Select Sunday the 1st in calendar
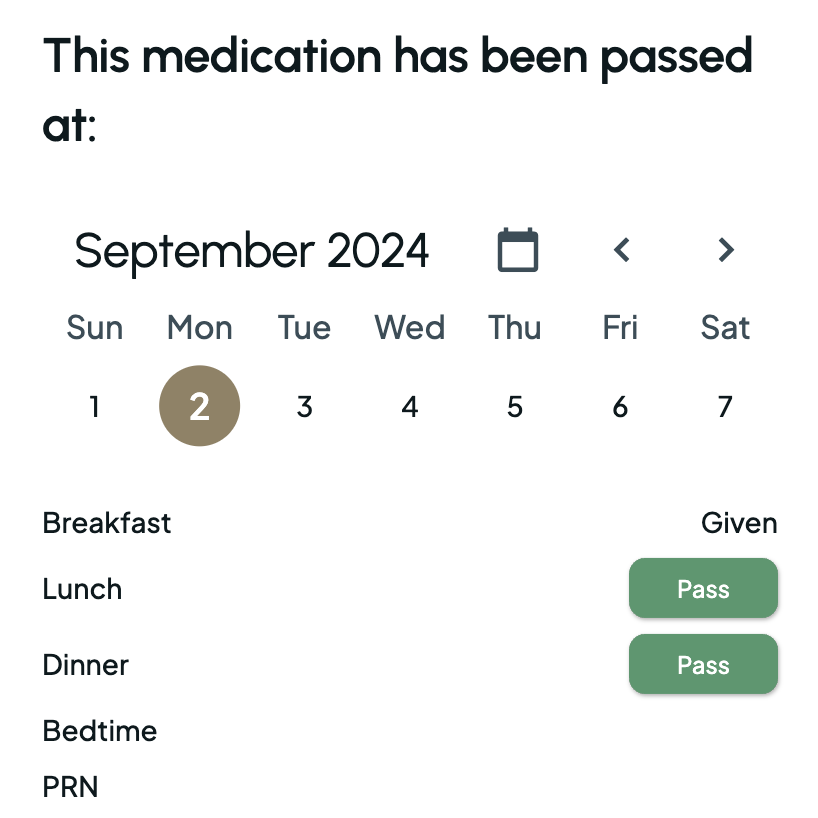The image size is (818, 818). pos(94,407)
